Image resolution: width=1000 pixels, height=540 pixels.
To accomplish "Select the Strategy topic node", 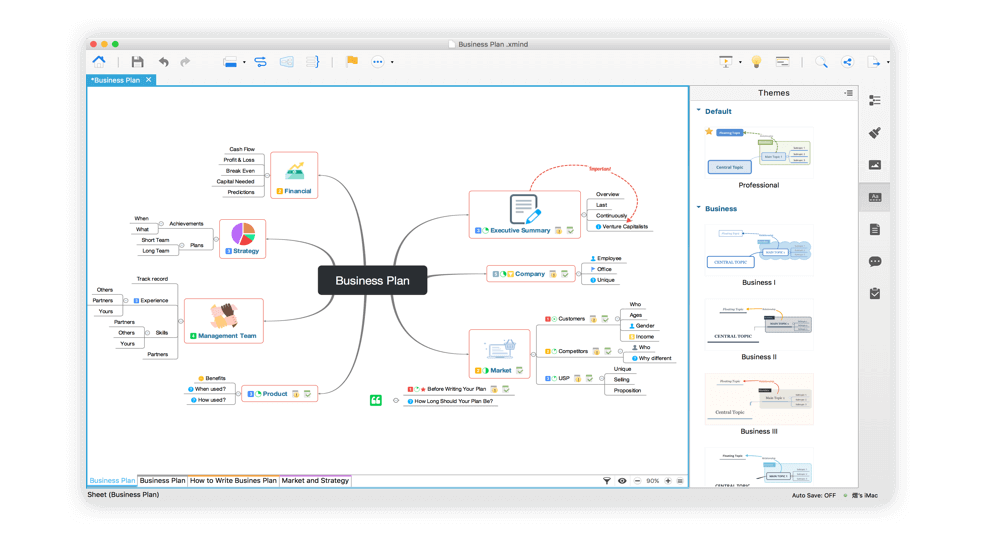I will (242, 239).
